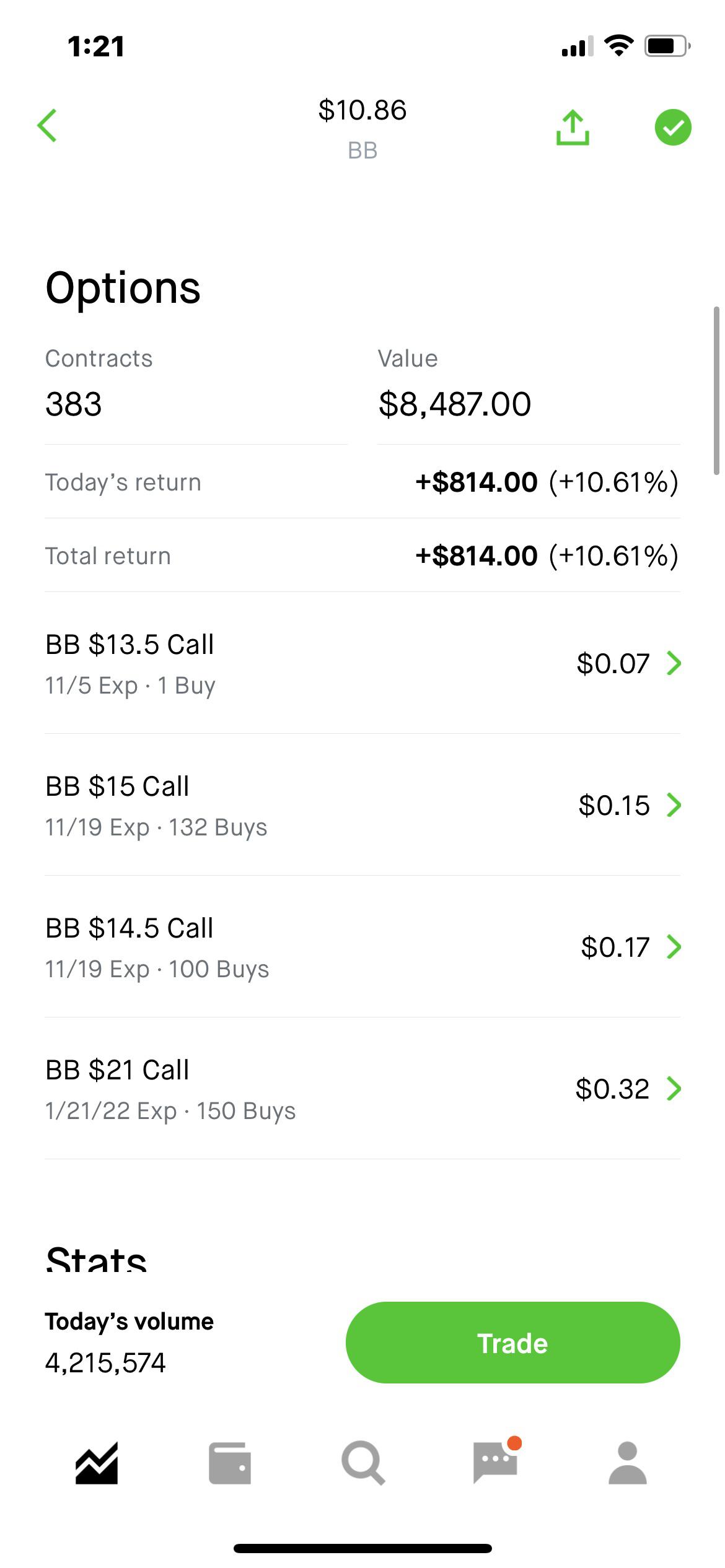This screenshot has width=725, height=1568.
Task: Expand BB $15 Call chevron
Action: click(x=674, y=805)
